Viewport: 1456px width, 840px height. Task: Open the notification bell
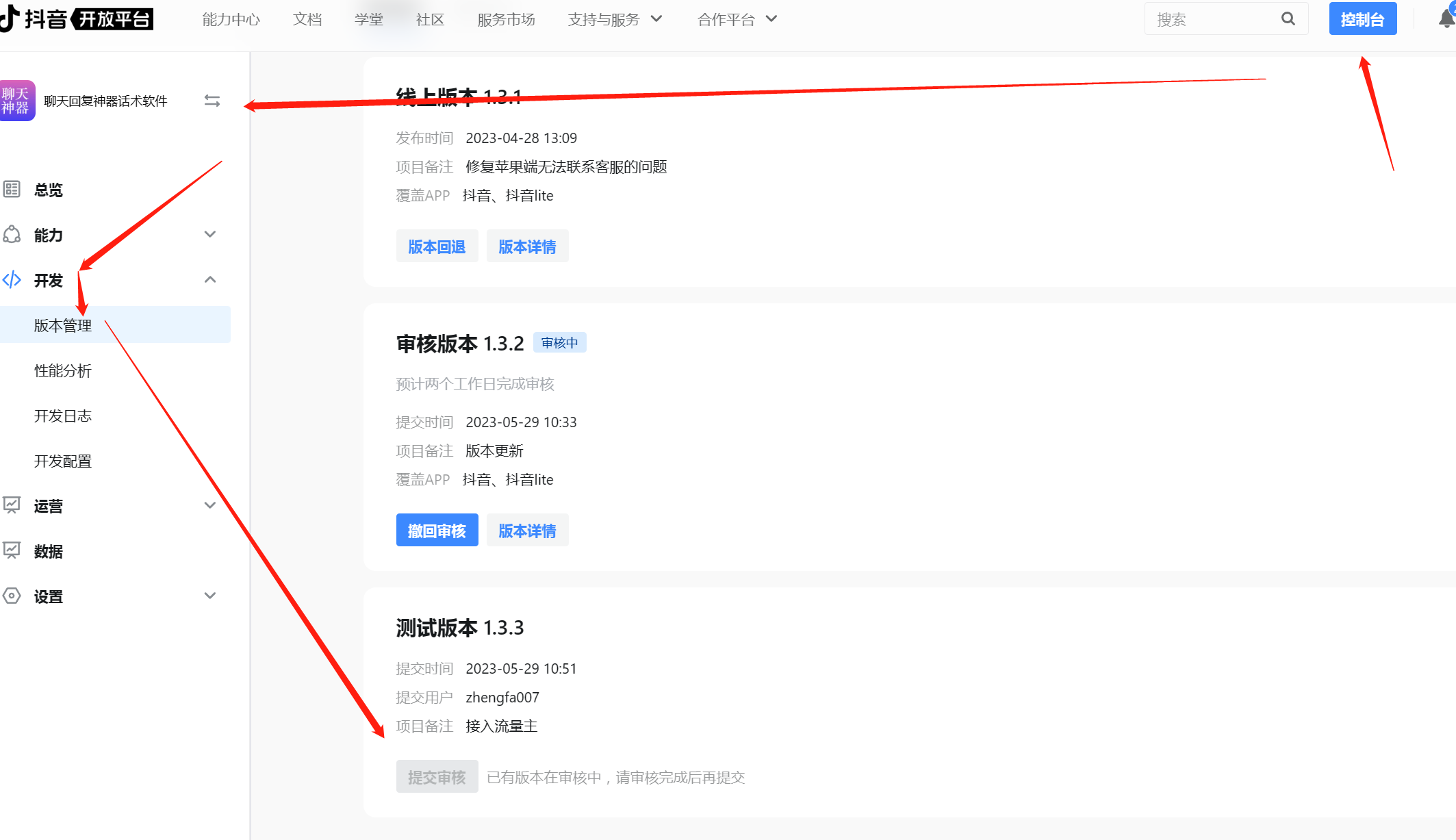[1446, 19]
